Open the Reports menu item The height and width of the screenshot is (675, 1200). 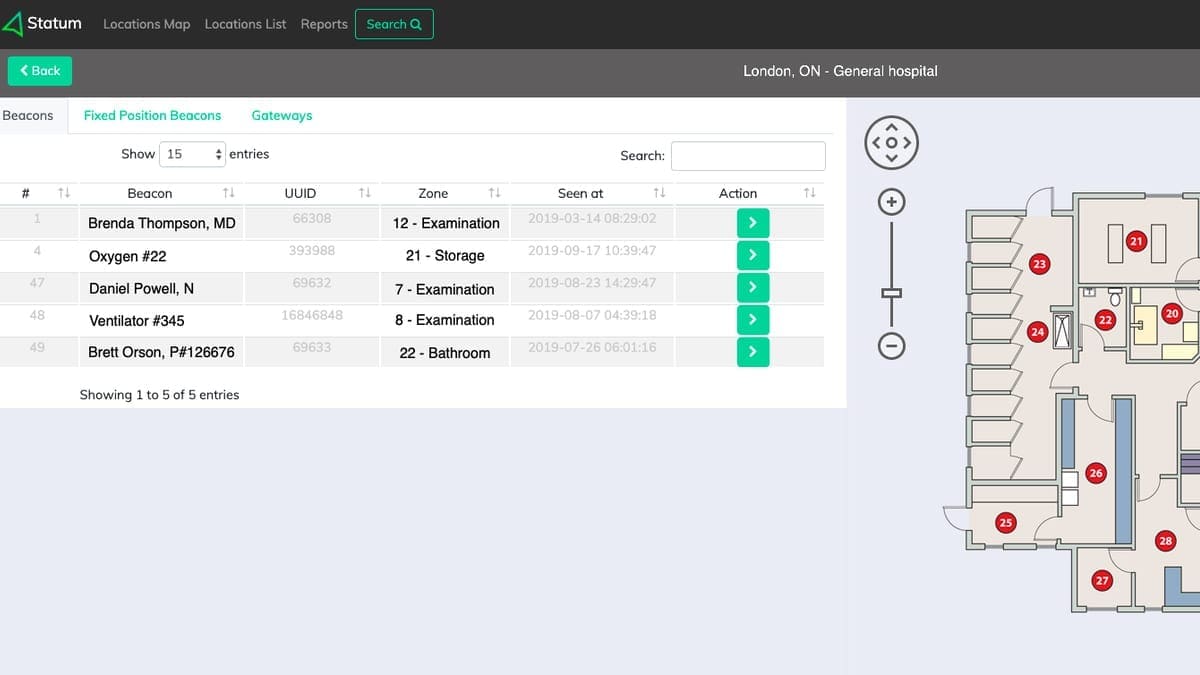pos(324,24)
